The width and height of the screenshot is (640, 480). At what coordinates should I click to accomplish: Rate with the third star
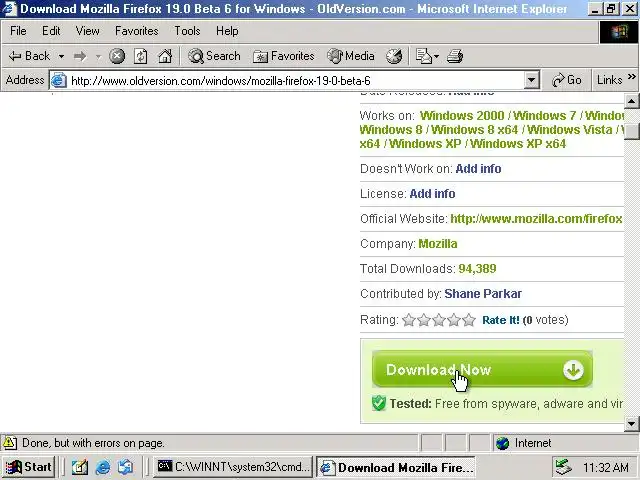coord(439,320)
